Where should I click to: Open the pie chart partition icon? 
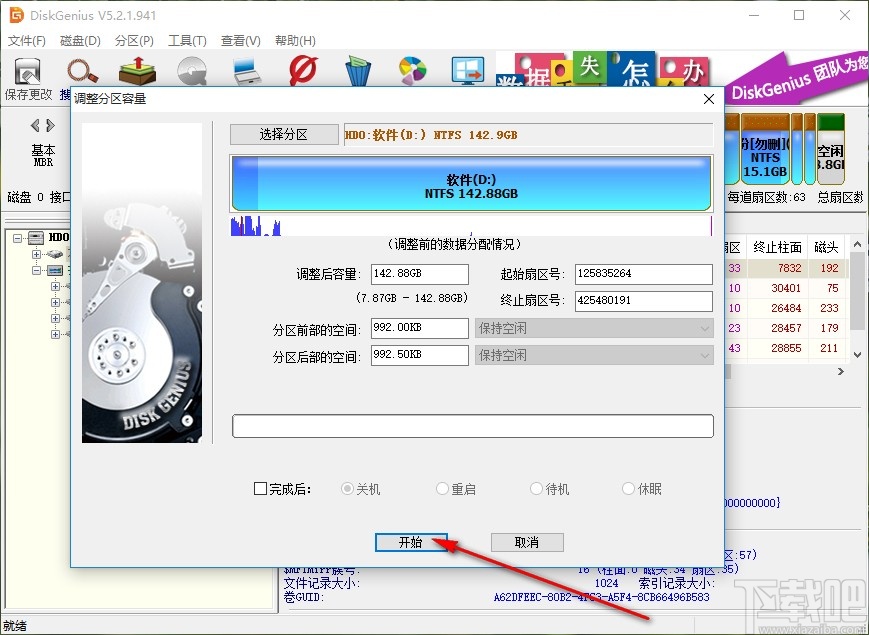[x=412, y=71]
